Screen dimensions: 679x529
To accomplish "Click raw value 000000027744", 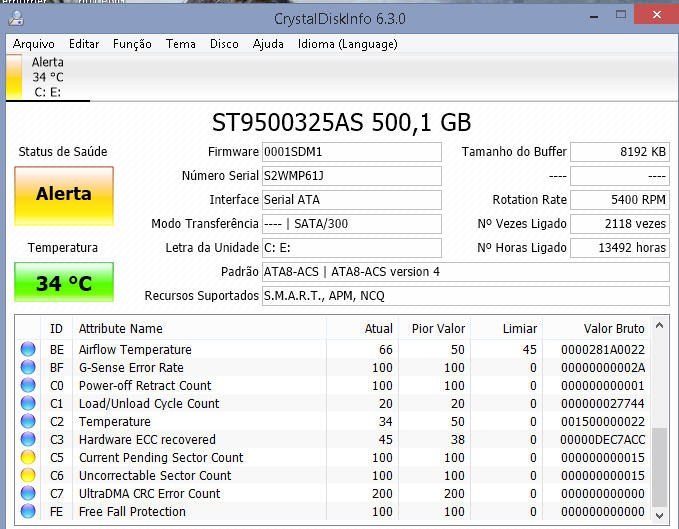I will click(x=603, y=403).
